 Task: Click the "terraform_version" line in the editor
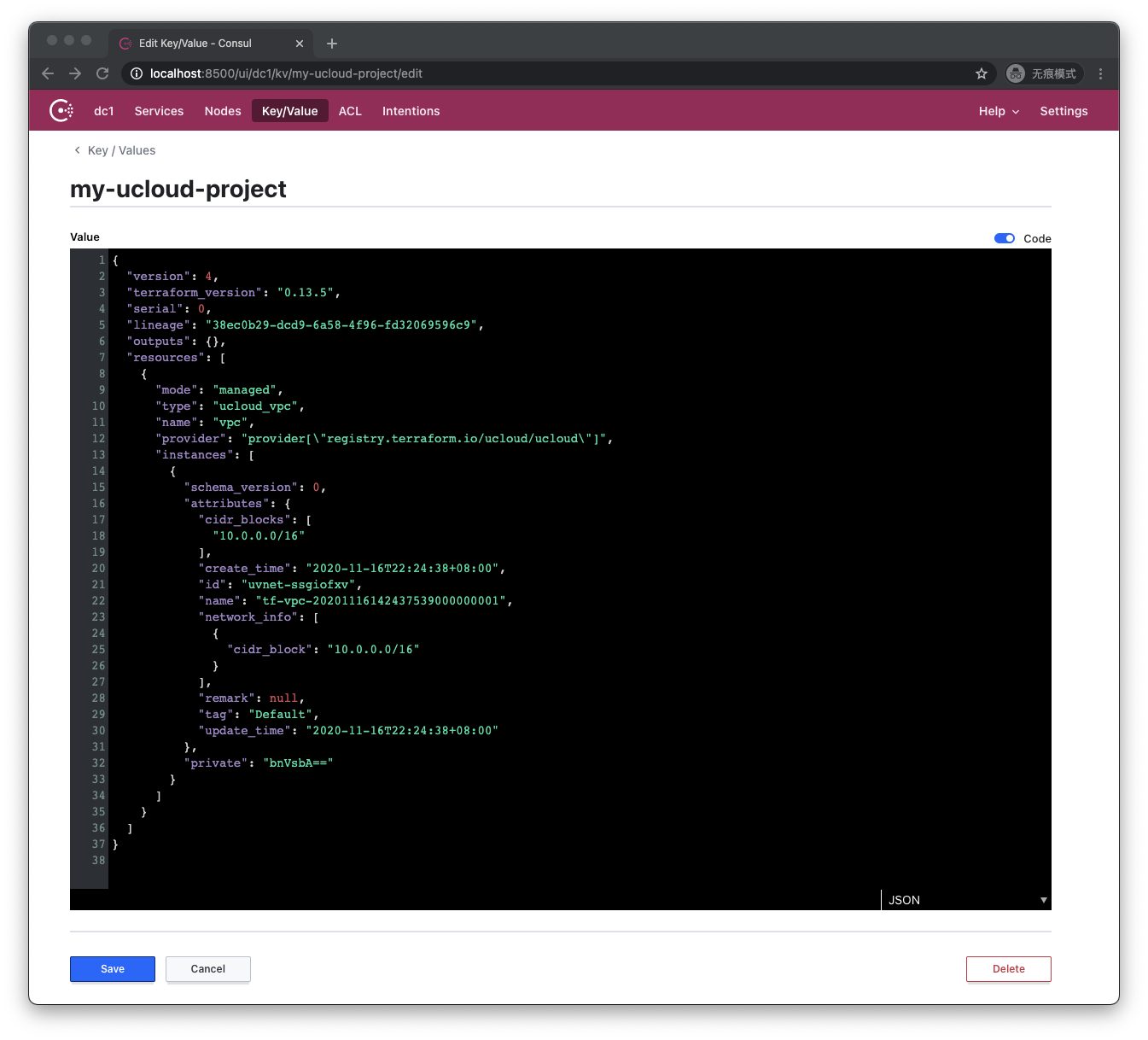[233, 293]
